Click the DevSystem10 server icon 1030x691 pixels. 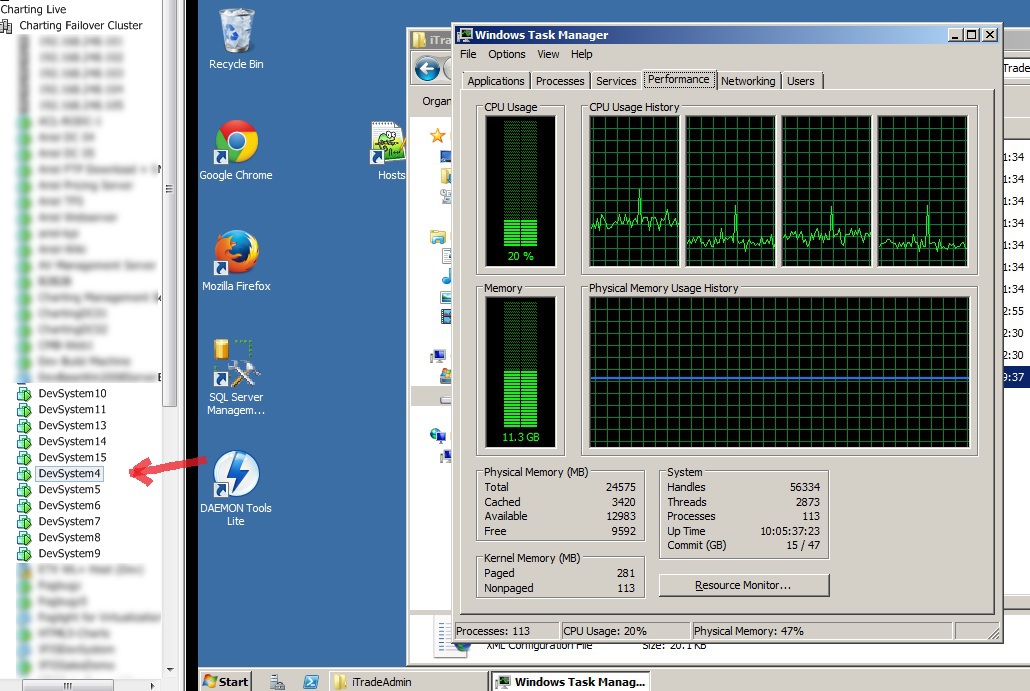(24, 393)
